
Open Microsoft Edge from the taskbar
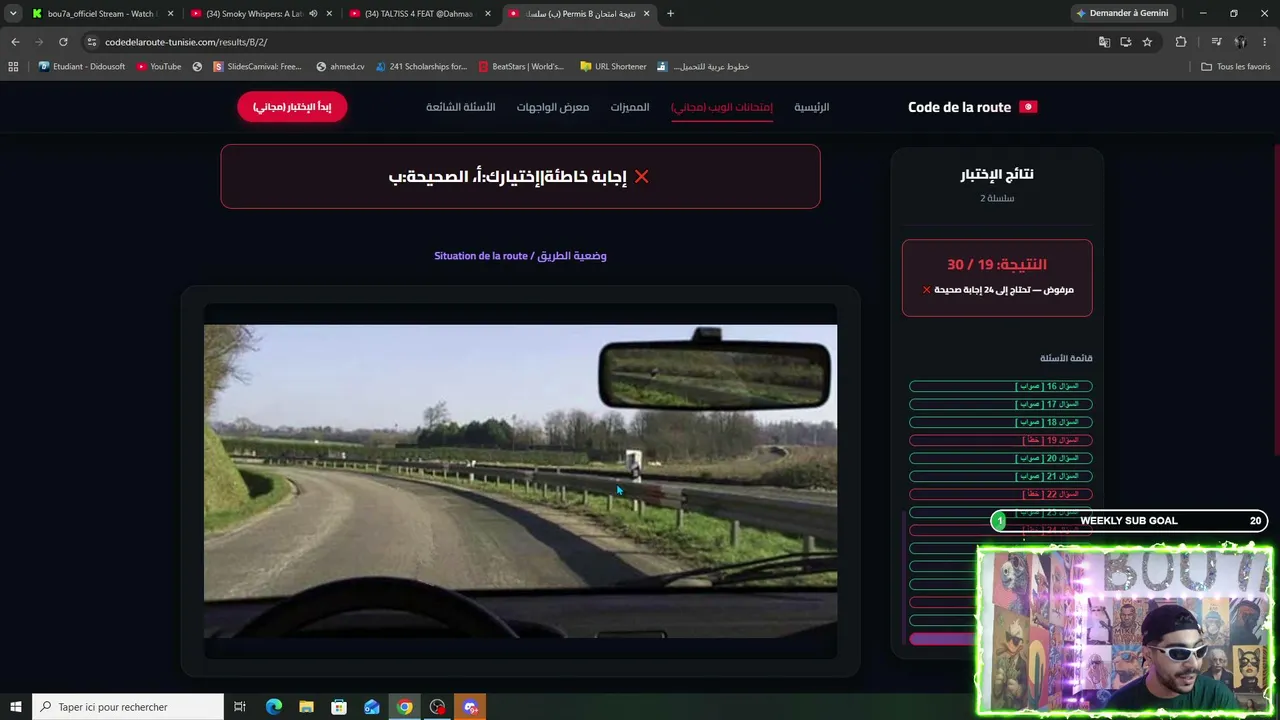coord(274,707)
